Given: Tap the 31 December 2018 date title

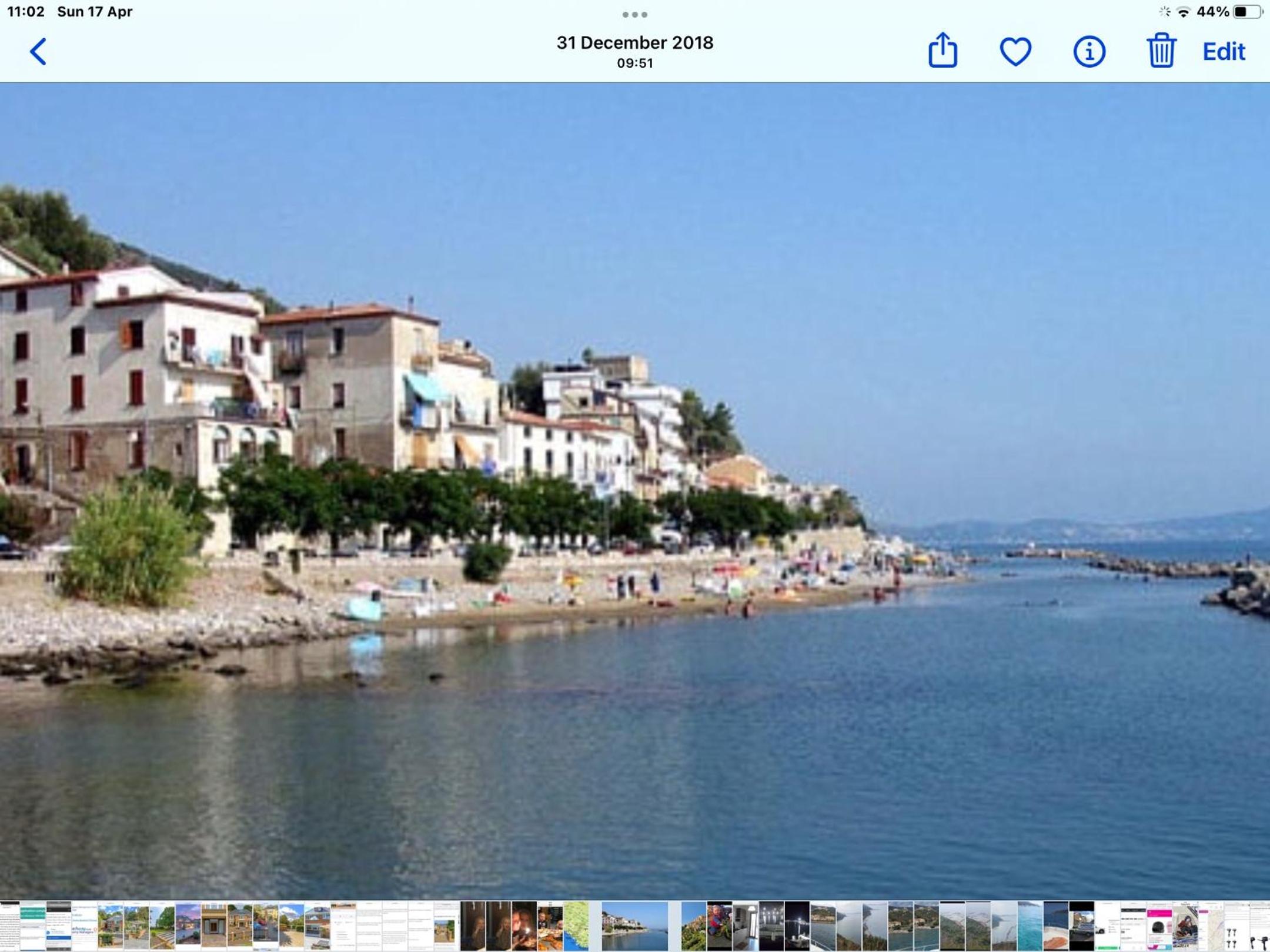Looking at the screenshot, I should point(635,42).
